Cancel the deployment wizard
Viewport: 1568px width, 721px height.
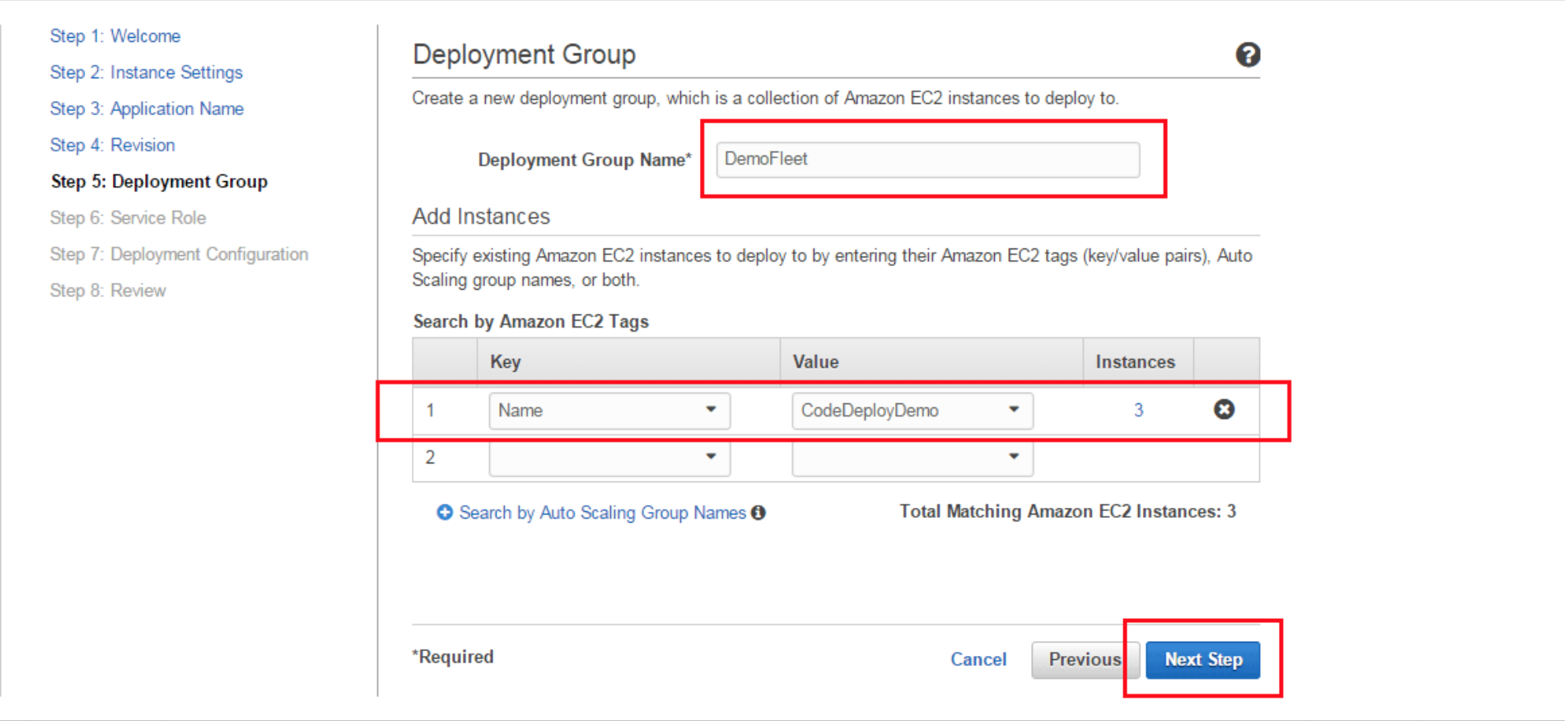click(978, 659)
